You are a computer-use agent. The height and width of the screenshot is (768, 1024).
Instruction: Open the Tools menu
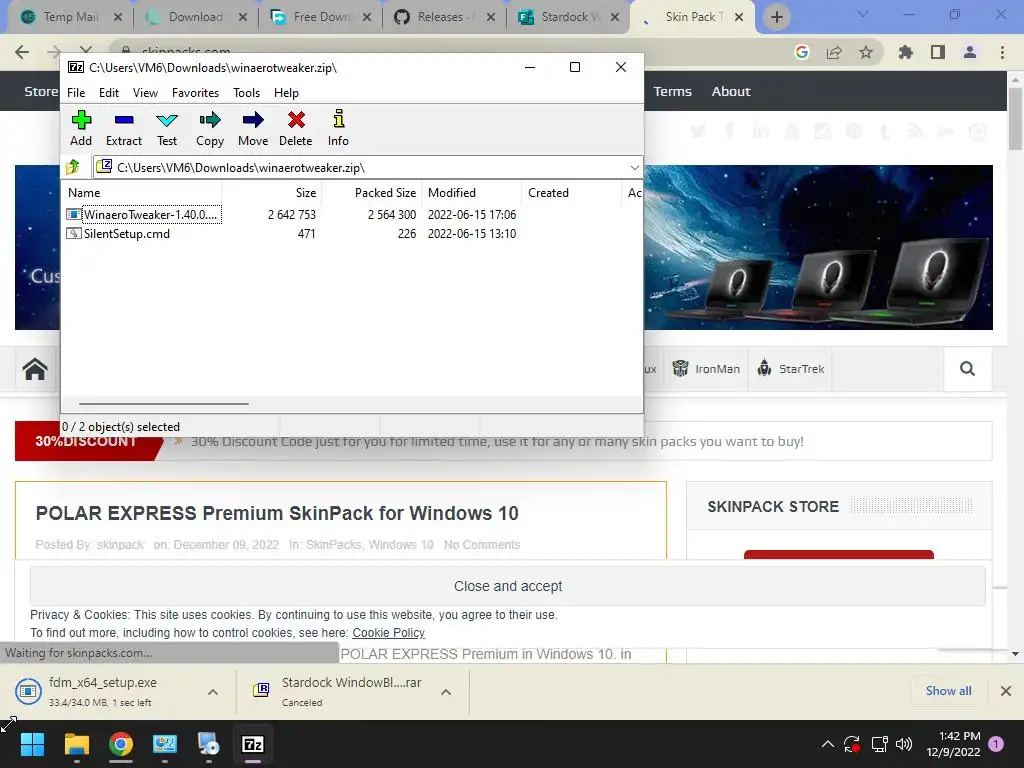(246, 93)
